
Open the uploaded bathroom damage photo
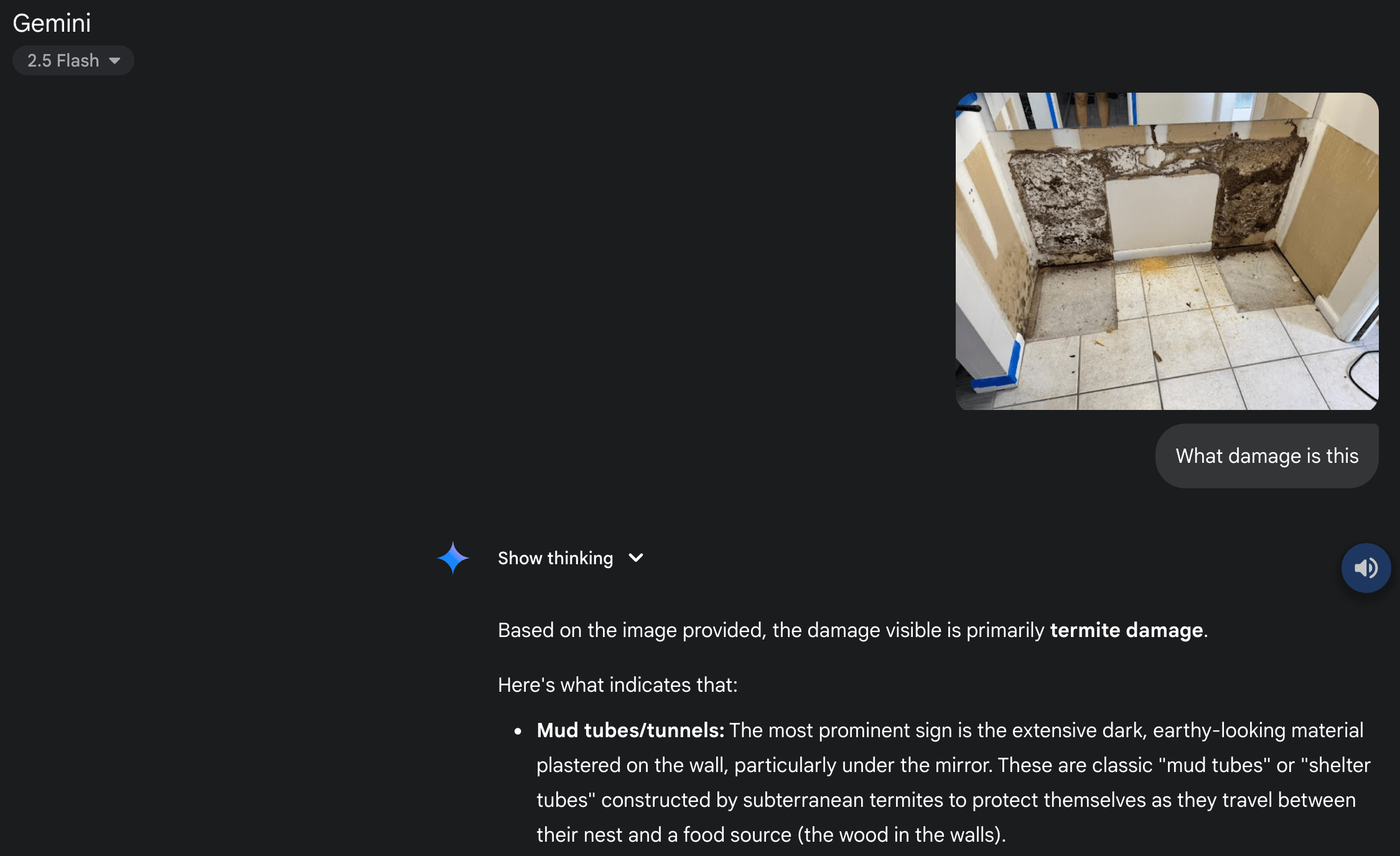pos(1167,251)
